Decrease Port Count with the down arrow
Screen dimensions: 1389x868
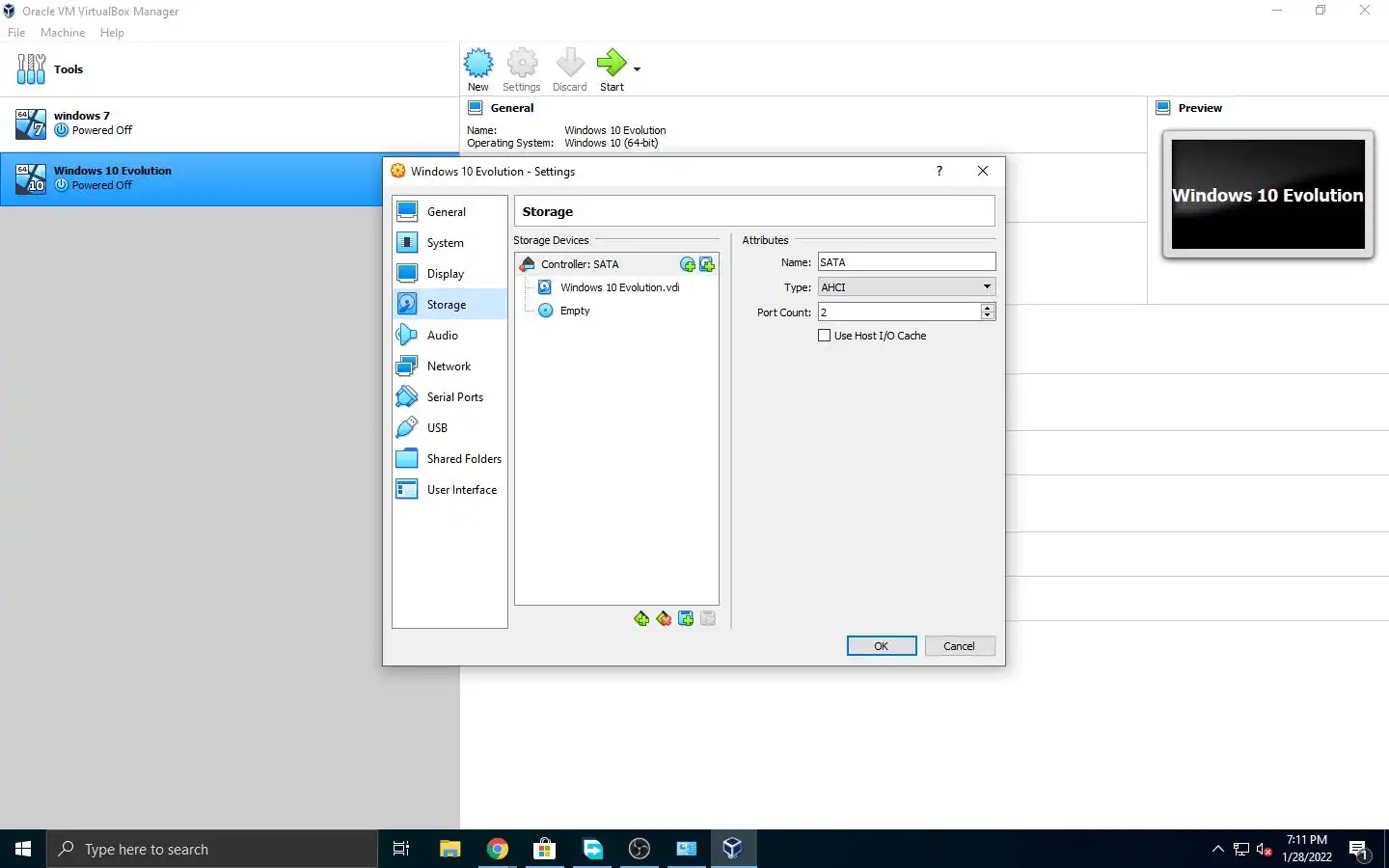[987, 316]
